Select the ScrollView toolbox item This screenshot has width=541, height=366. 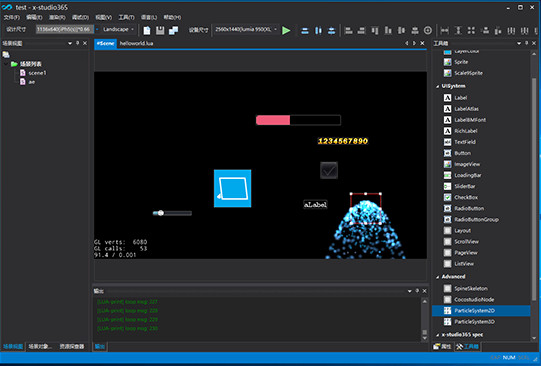tap(466, 241)
